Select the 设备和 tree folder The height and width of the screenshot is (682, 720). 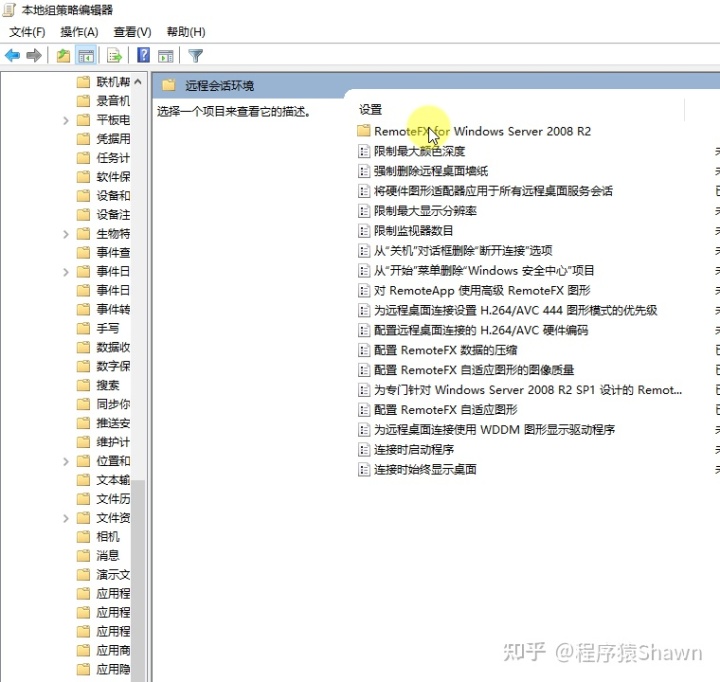coord(103,196)
